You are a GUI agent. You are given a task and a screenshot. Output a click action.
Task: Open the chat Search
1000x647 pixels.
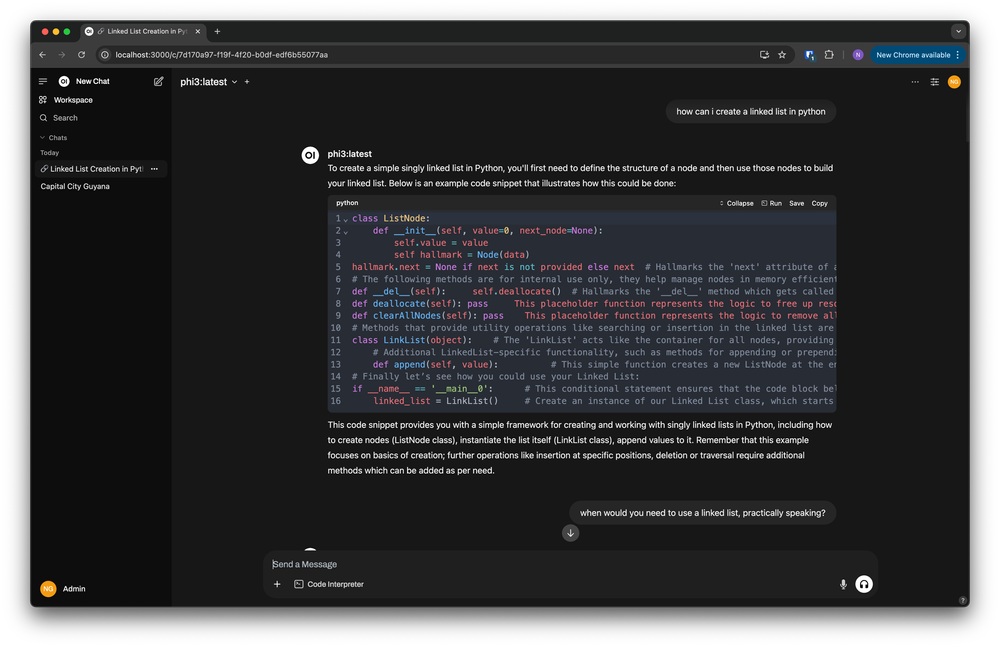coord(62,118)
